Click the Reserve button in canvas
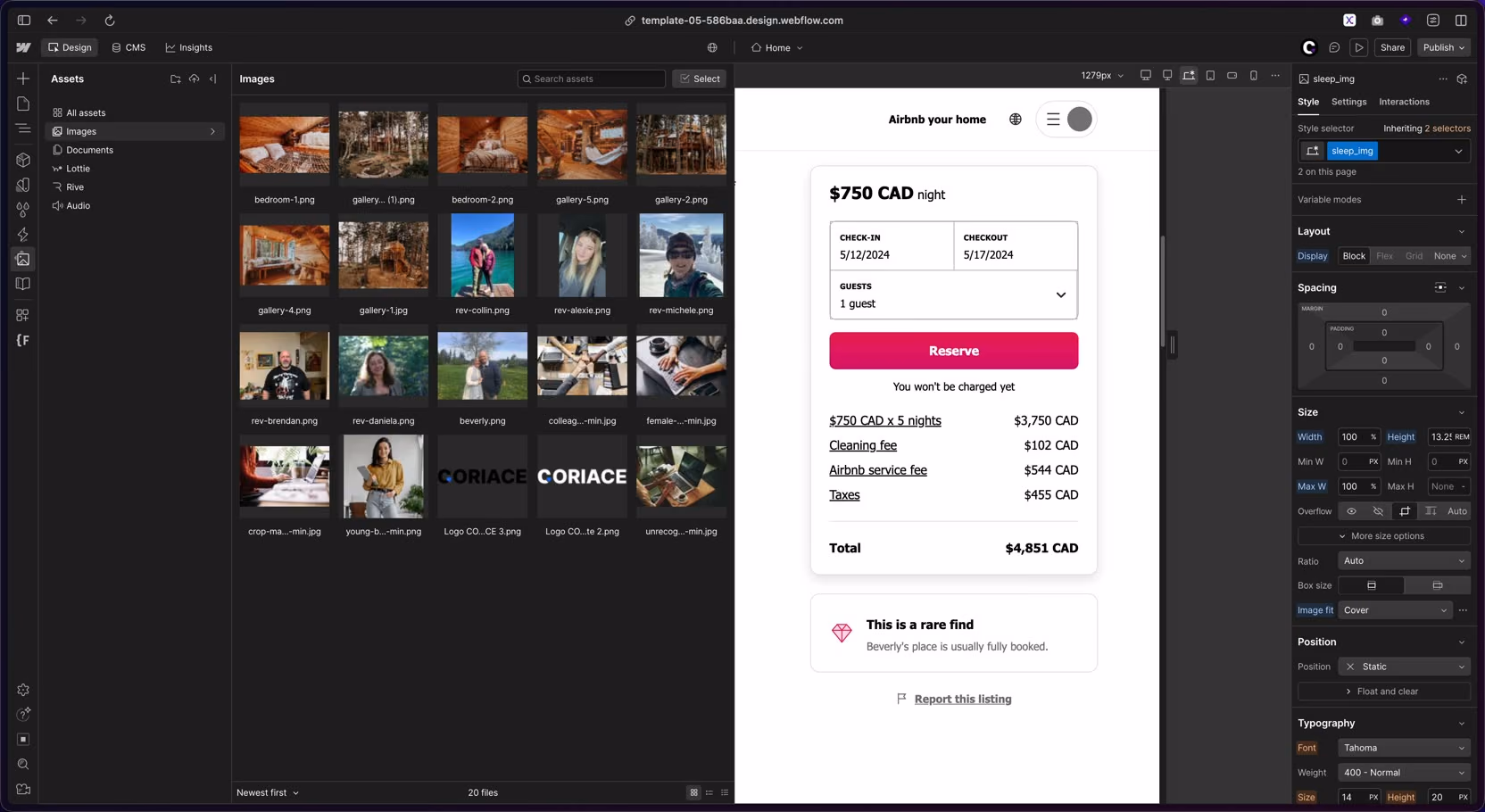This screenshot has width=1485, height=812. (953, 351)
